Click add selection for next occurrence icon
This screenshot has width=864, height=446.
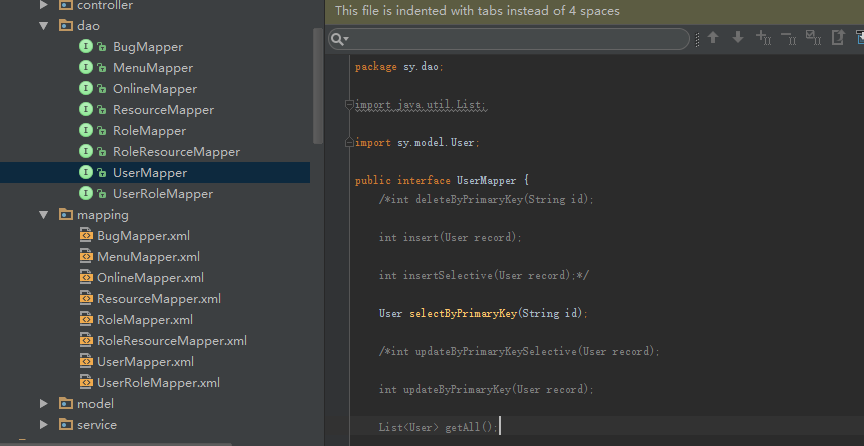(763, 38)
